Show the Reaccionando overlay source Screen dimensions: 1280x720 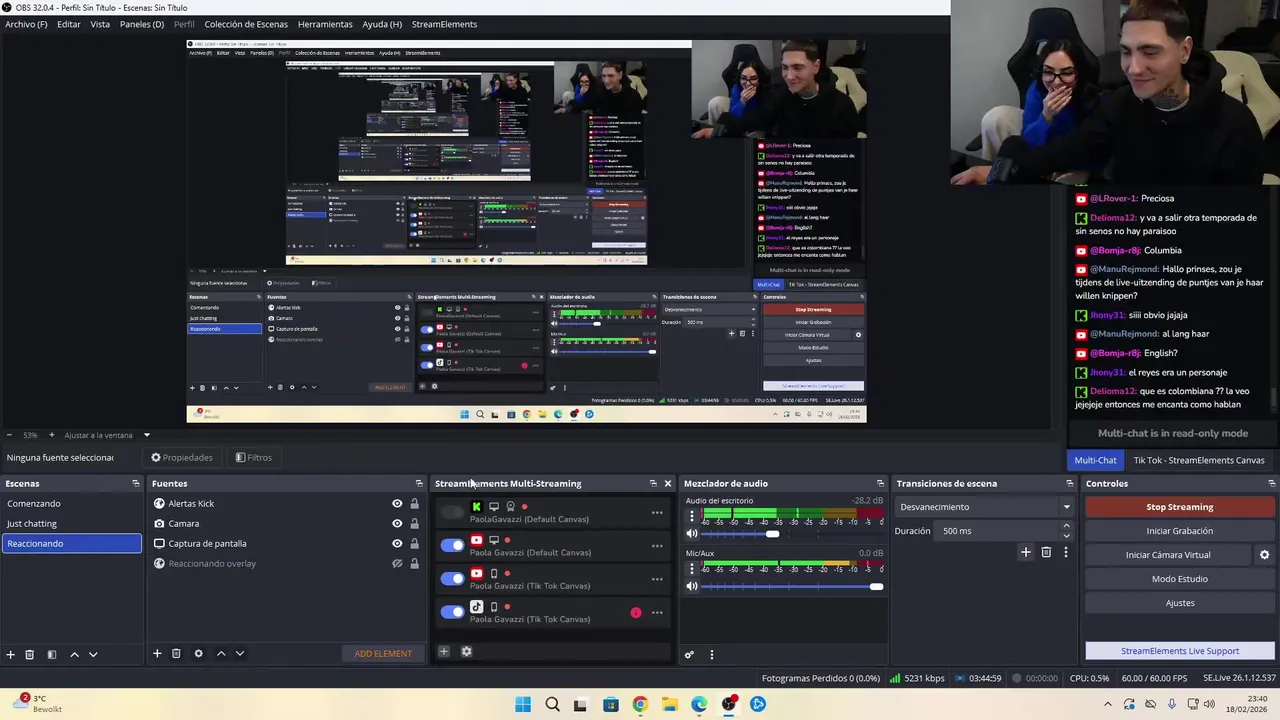[x=397, y=563]
